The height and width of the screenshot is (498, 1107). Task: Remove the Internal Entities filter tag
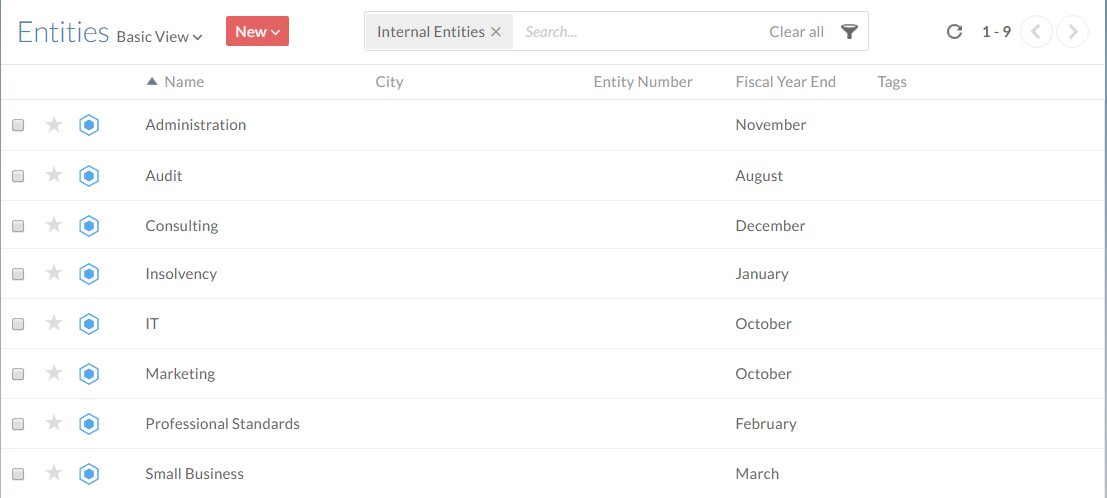(x=496, y=32)
